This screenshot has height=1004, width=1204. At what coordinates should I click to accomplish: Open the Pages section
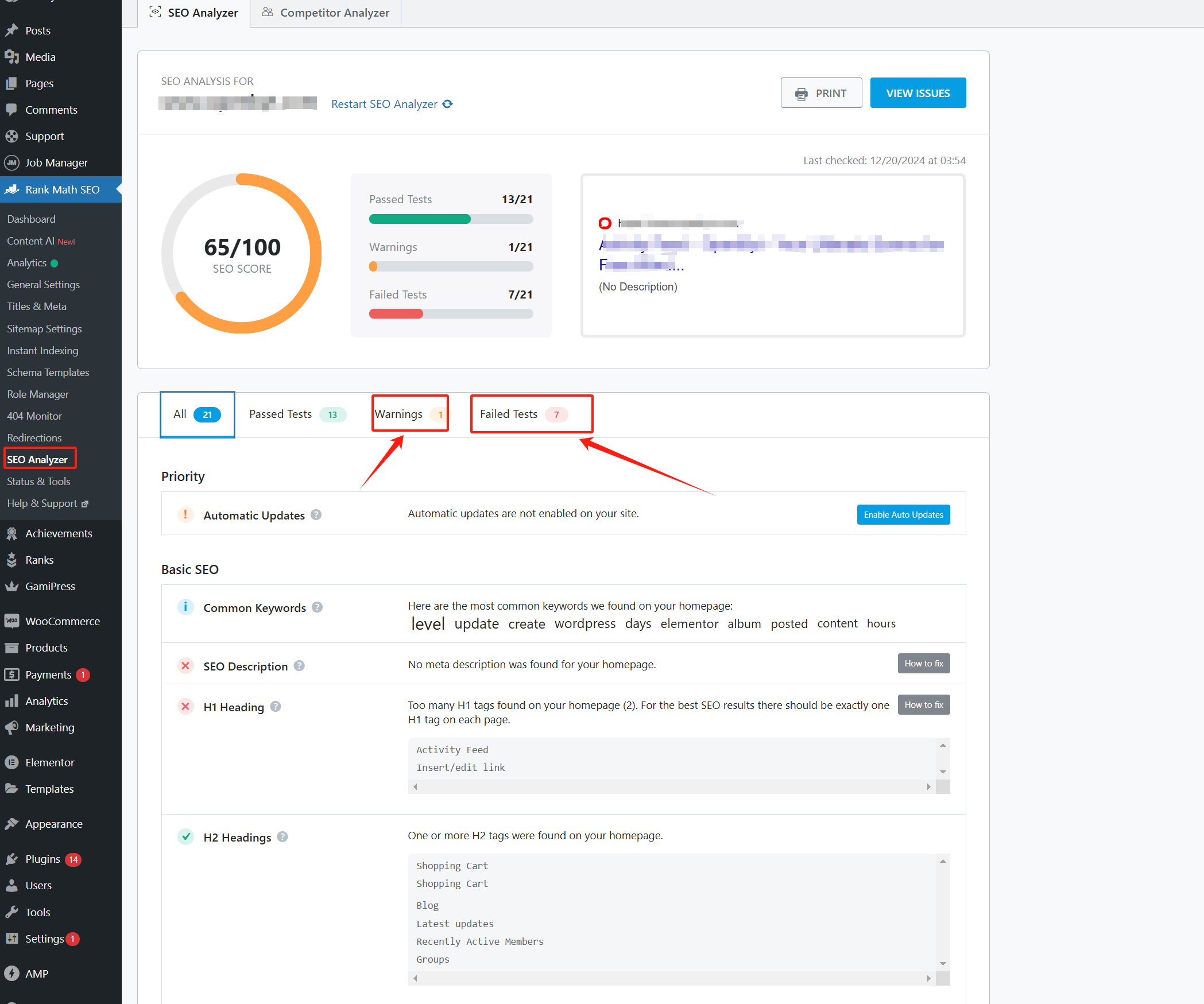coord(38,83)
